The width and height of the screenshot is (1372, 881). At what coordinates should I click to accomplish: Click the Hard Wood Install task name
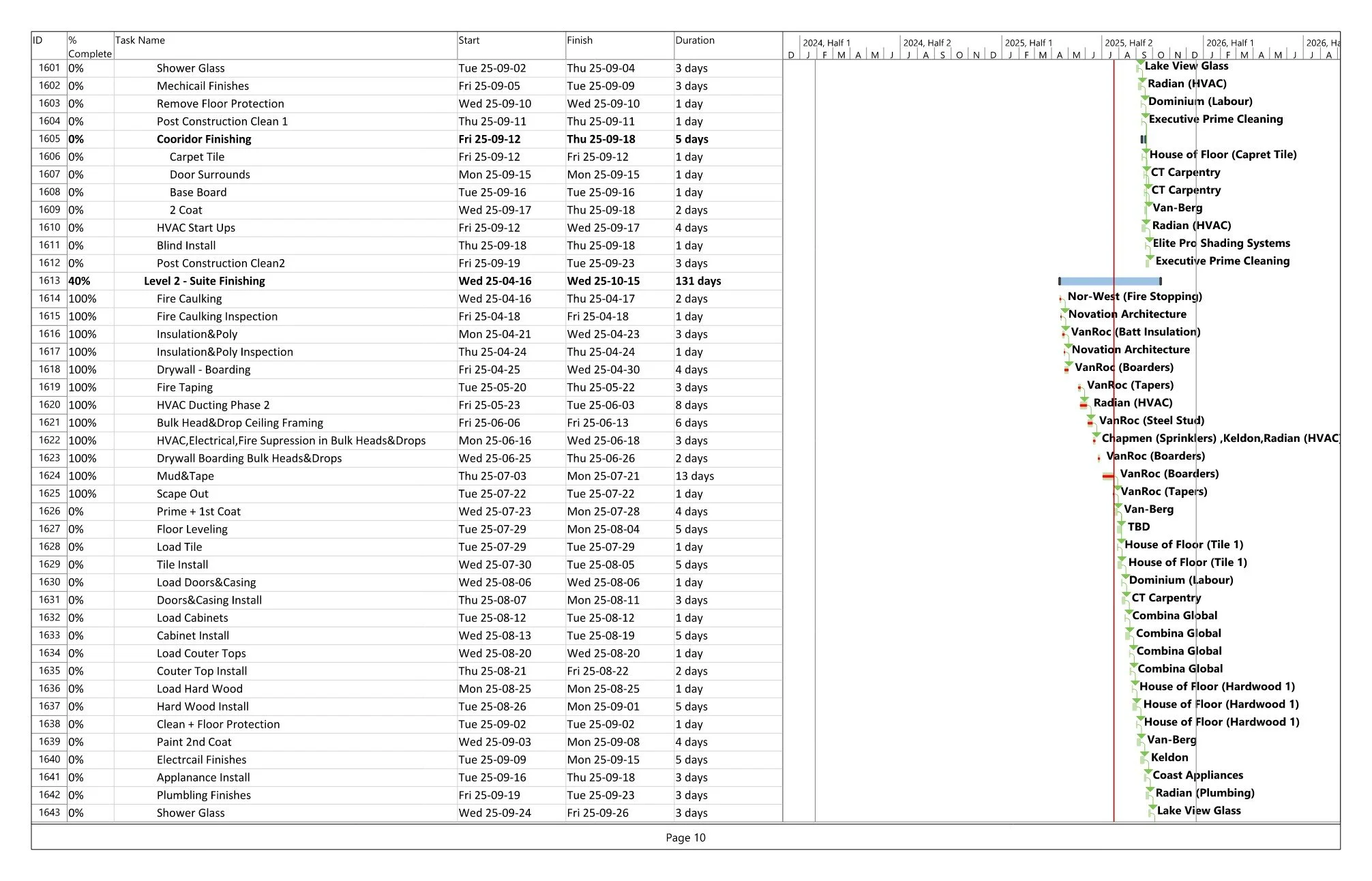[203, 706]
